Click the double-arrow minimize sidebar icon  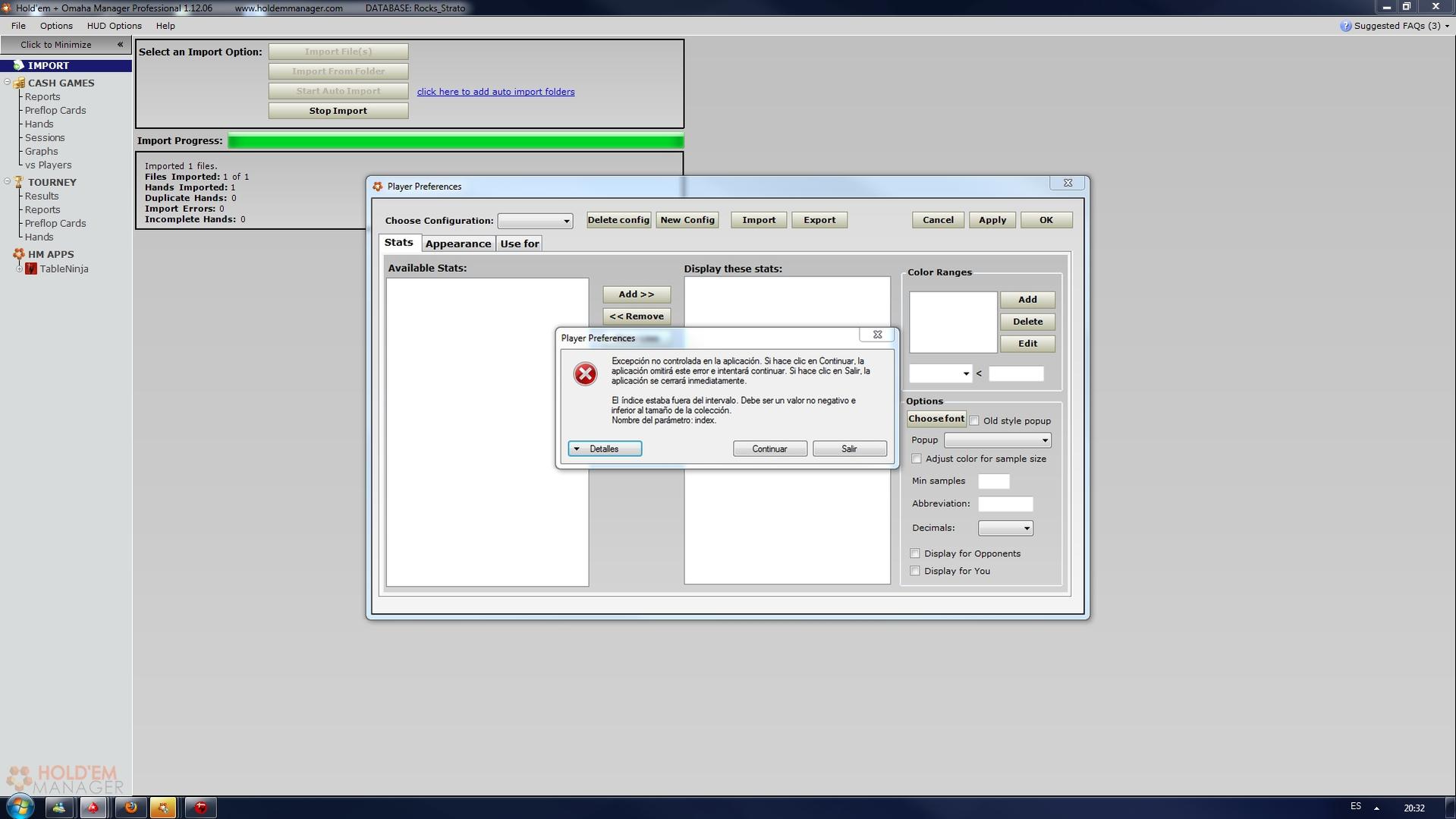120,45
